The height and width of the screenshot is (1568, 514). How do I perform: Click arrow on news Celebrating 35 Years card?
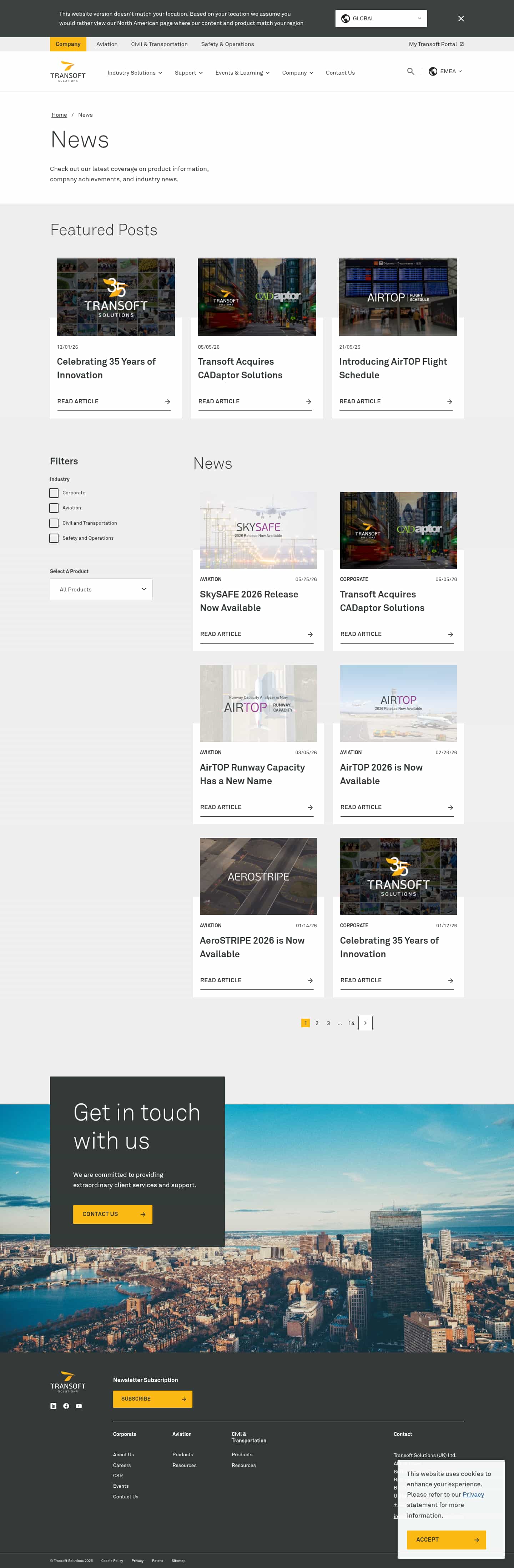pyautogui.click(x=451, y=980)
